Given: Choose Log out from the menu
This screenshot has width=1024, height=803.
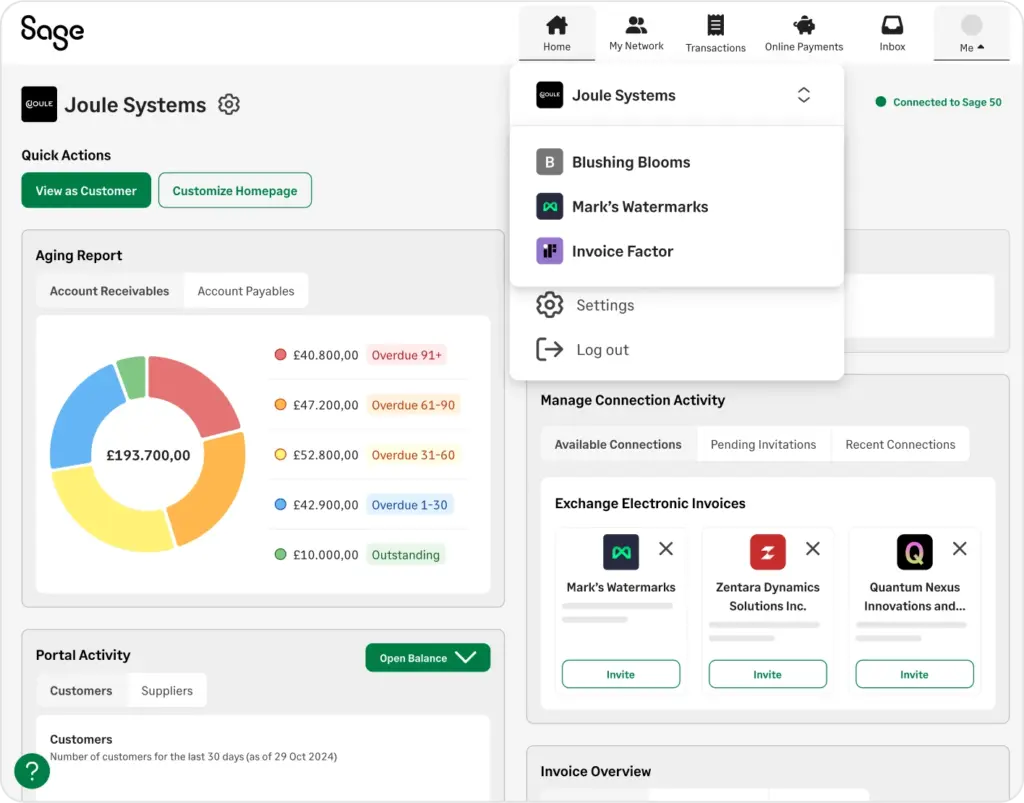Looking at the screenshot, I should click(602, 350).
